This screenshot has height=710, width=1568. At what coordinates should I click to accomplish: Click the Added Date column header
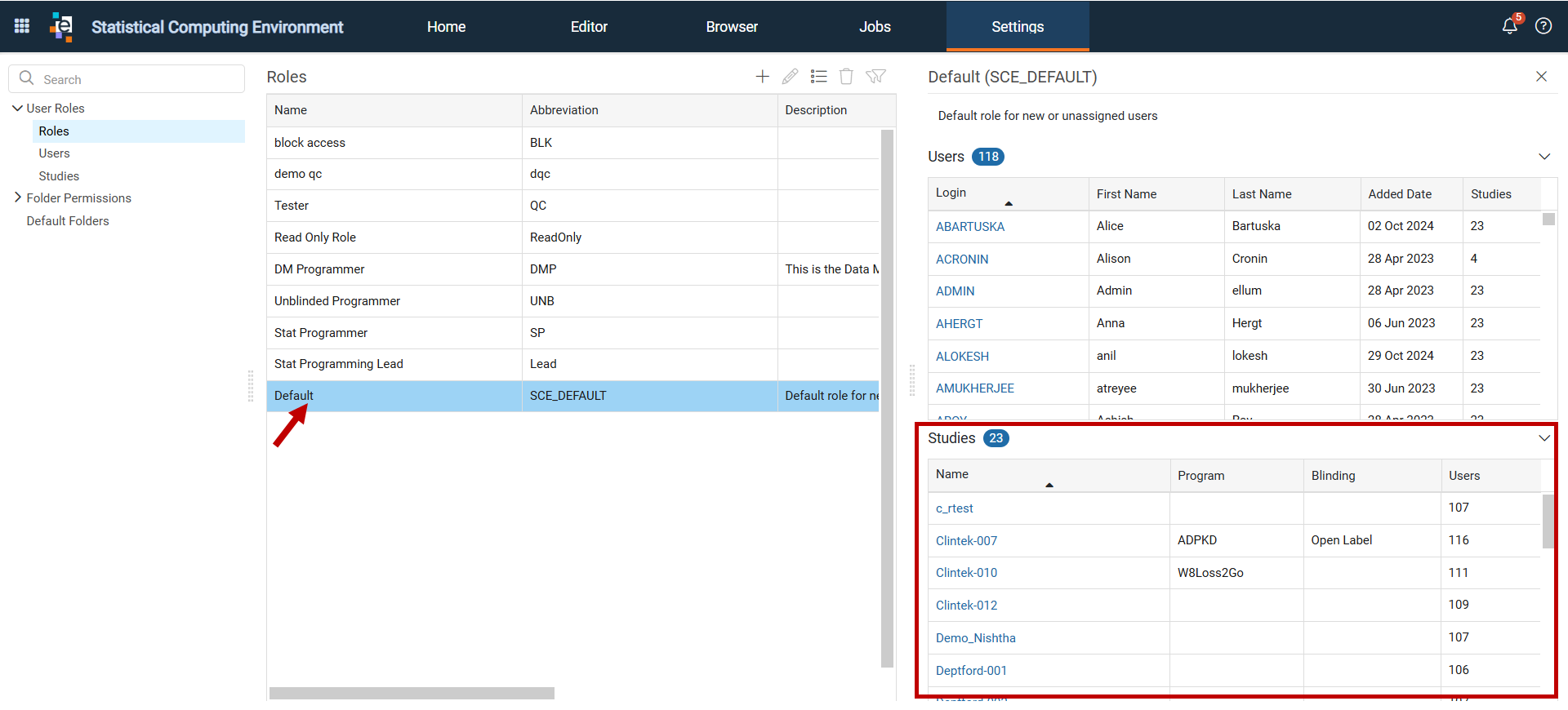tap(1411, 193)
